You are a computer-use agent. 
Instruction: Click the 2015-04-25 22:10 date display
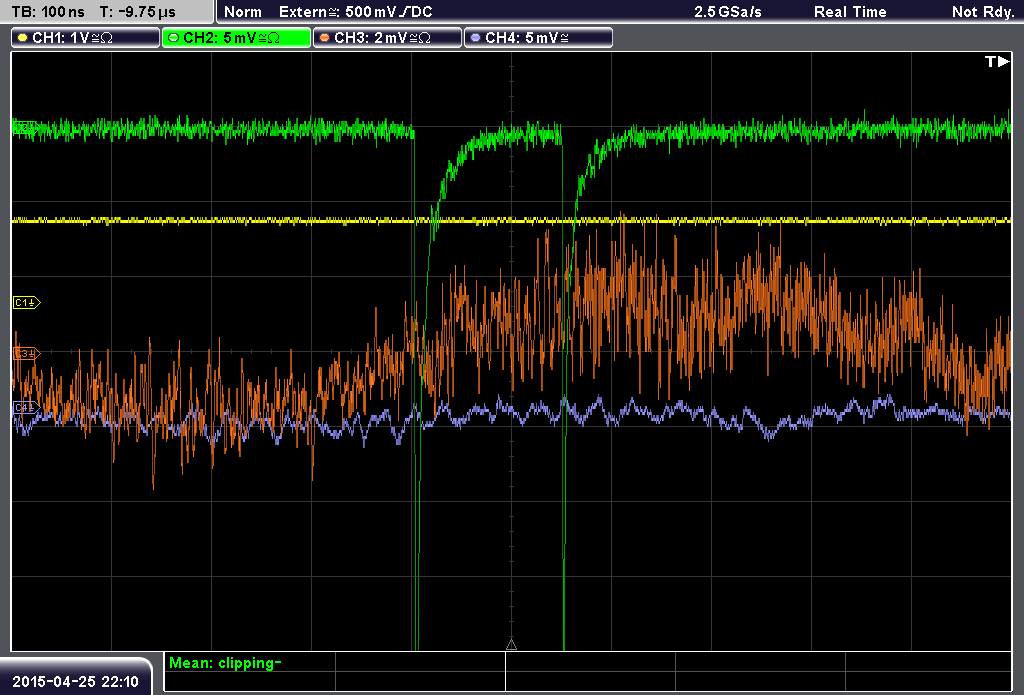coord(76,682)
